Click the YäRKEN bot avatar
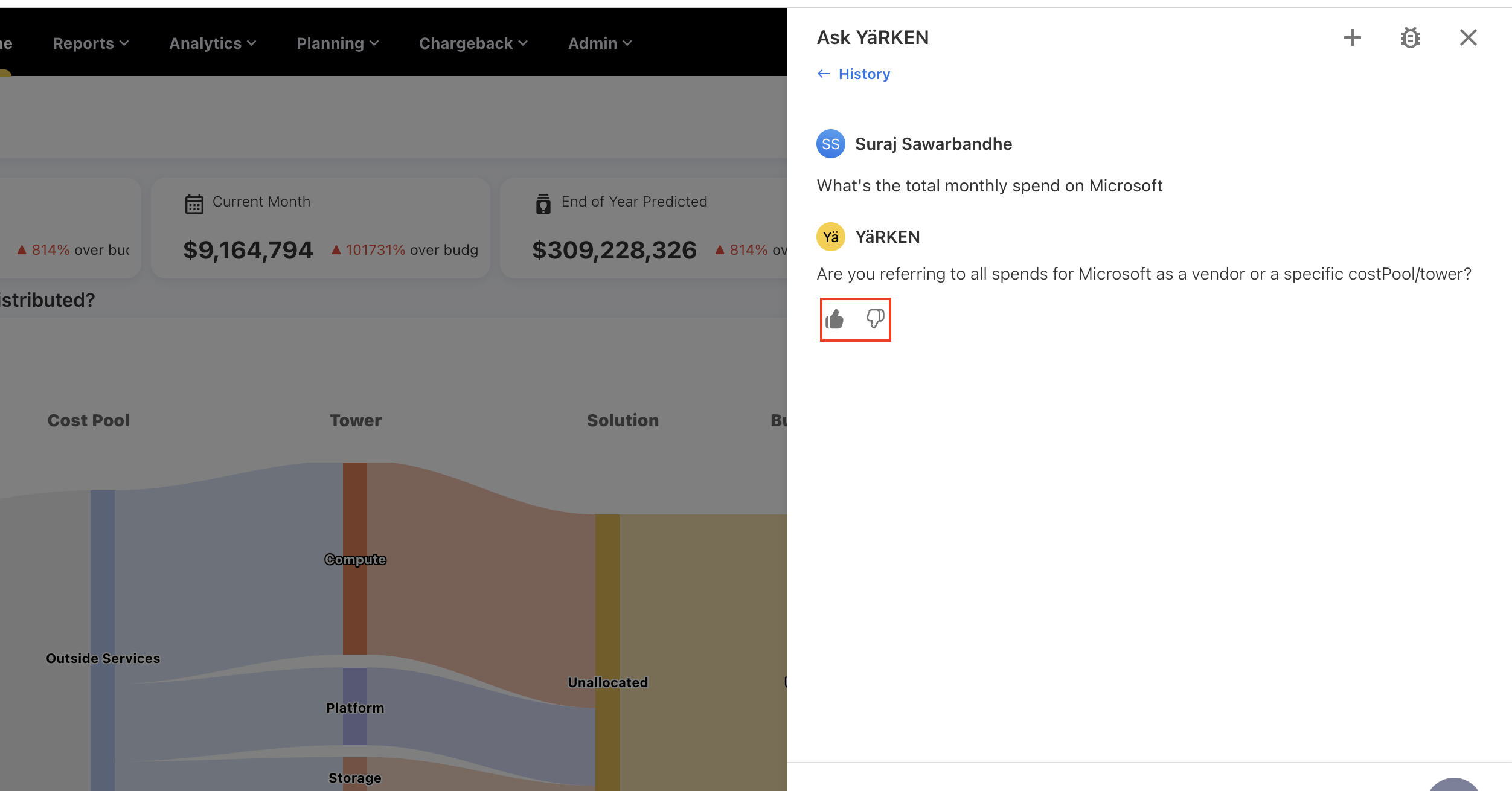 coord(831,237)
